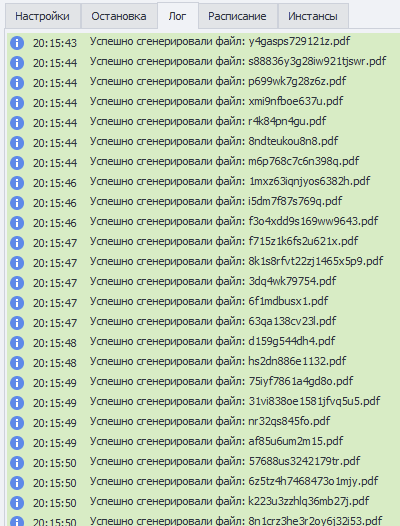The width and height of the screenshot is (400, 526).
Task: Select log row f3o4xdd9s169ww9643.pdf
Action: 203,223
